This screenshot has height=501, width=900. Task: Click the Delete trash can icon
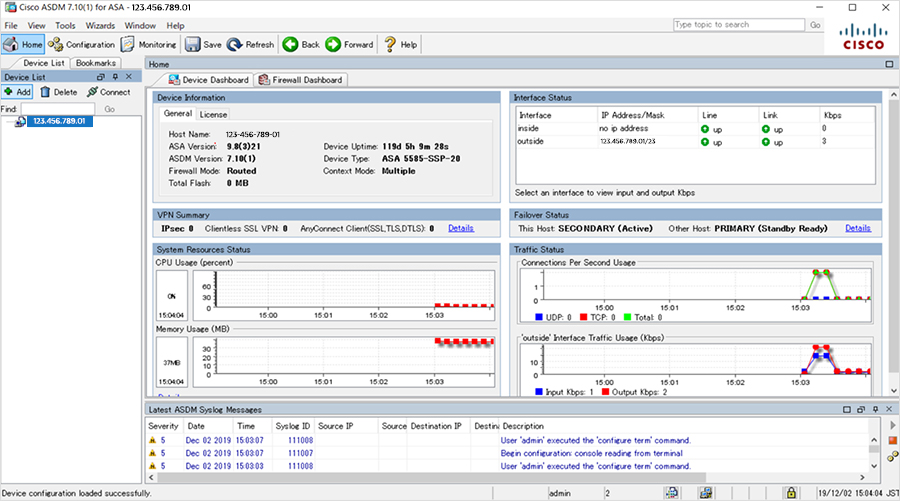(45, 92)
